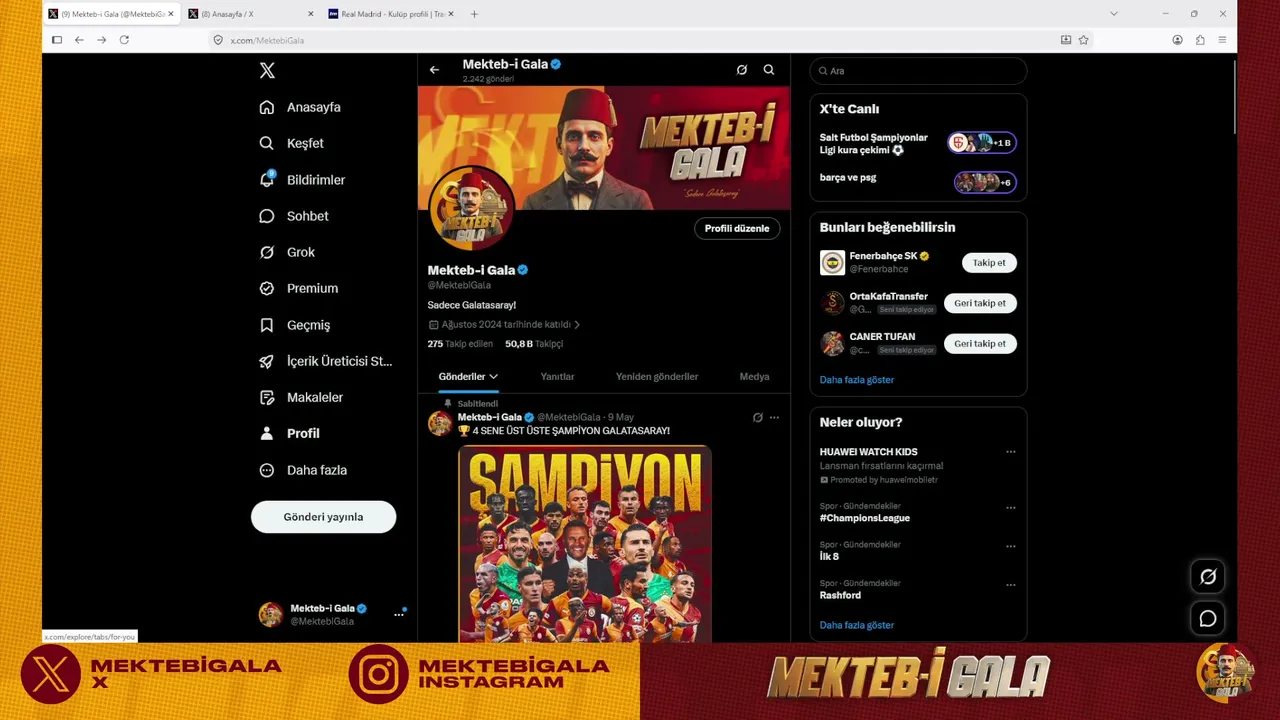Image resolution: width=1280 pixels, height=720 pixels.
Task: Click Grok icon in profile header
Action: [742, 70]
